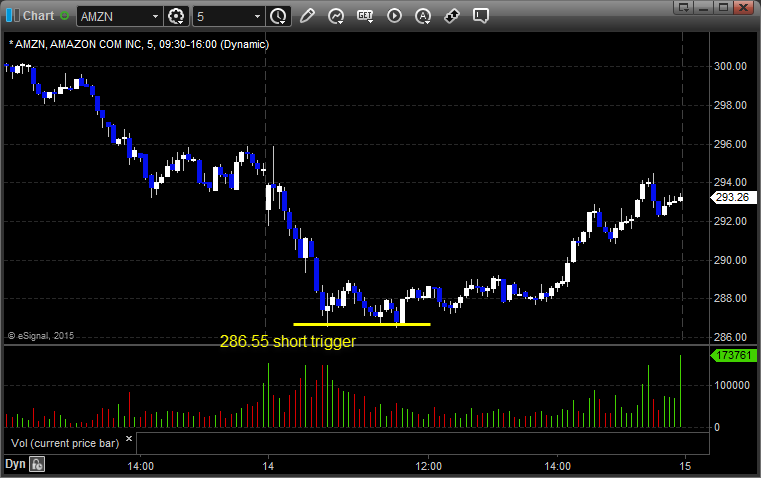Click the date 14 time axis label
761x478 pixels.
coord(268,466)
